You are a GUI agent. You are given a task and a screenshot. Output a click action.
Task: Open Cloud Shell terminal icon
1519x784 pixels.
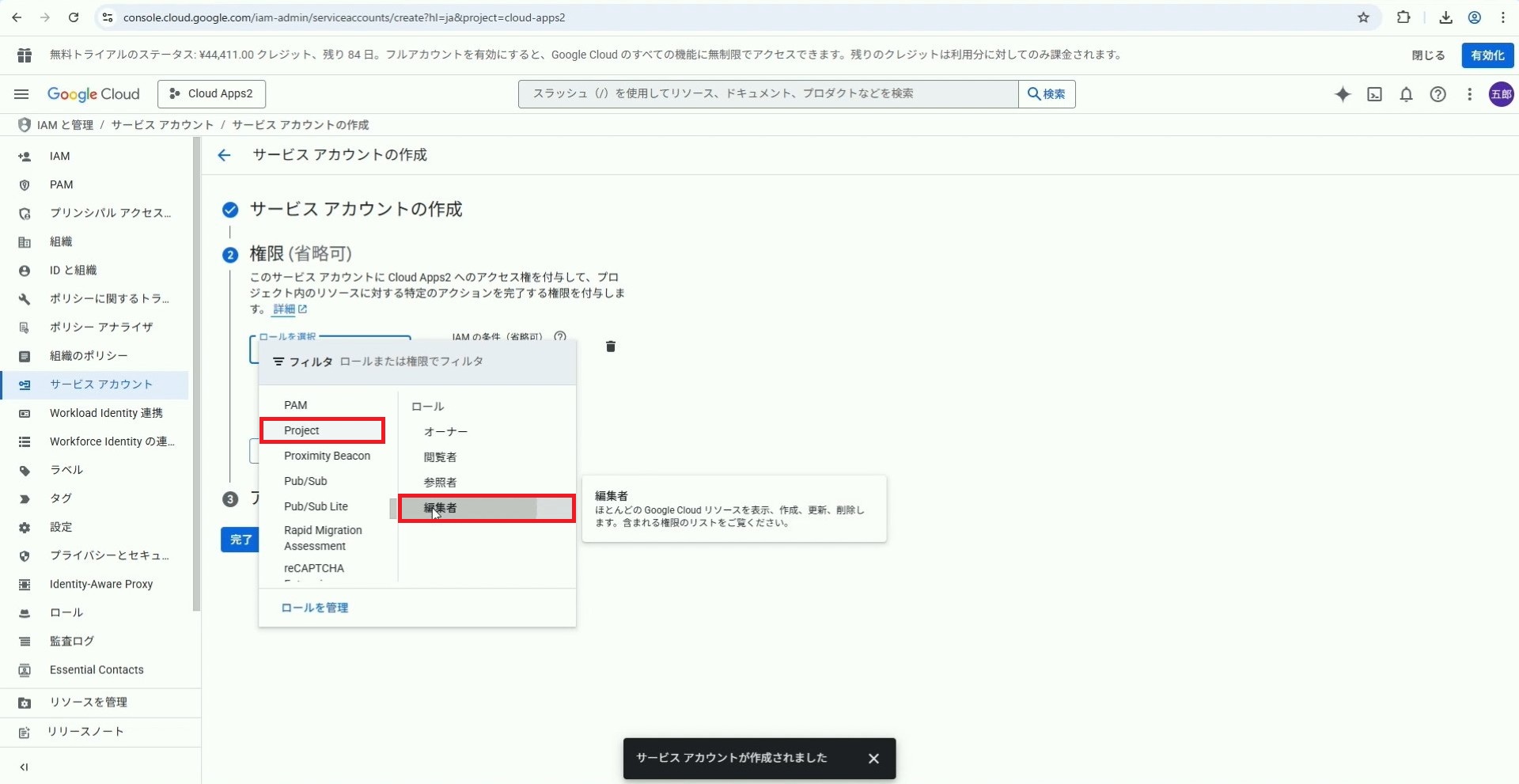click(1375, 94)
